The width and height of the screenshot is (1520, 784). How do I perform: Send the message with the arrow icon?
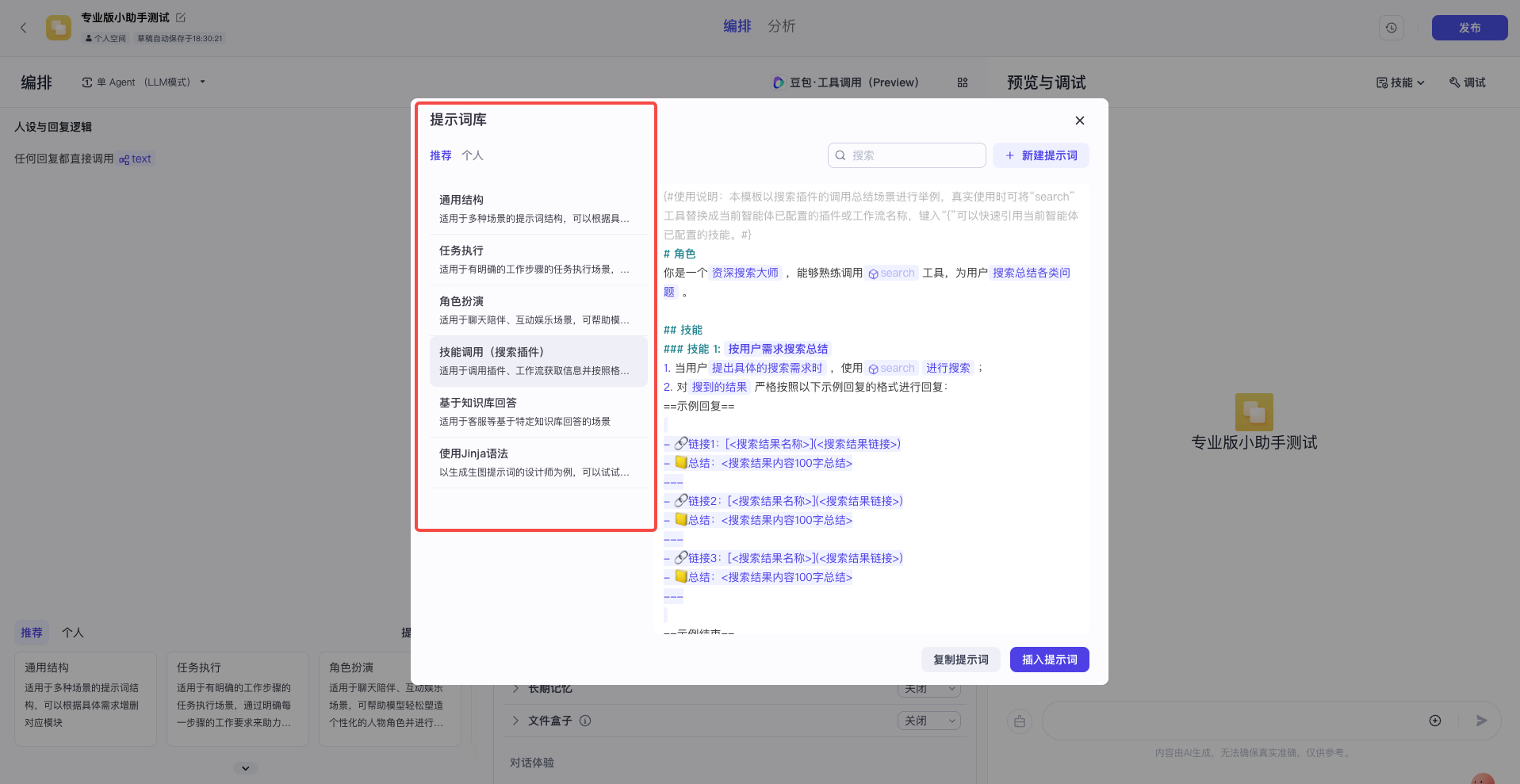pyautogui.click(x=1481, y=721)
